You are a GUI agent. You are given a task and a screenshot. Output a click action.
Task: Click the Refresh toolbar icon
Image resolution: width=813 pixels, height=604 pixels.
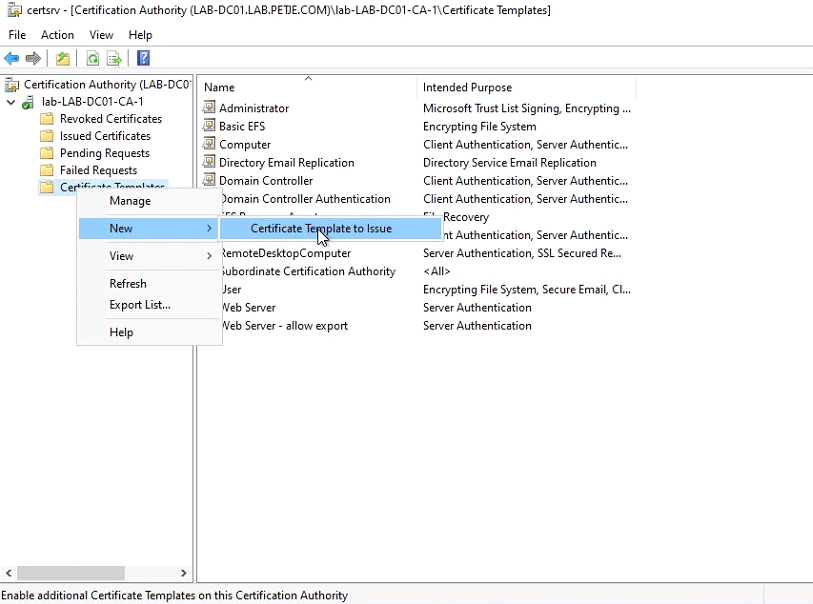(92, 59)
